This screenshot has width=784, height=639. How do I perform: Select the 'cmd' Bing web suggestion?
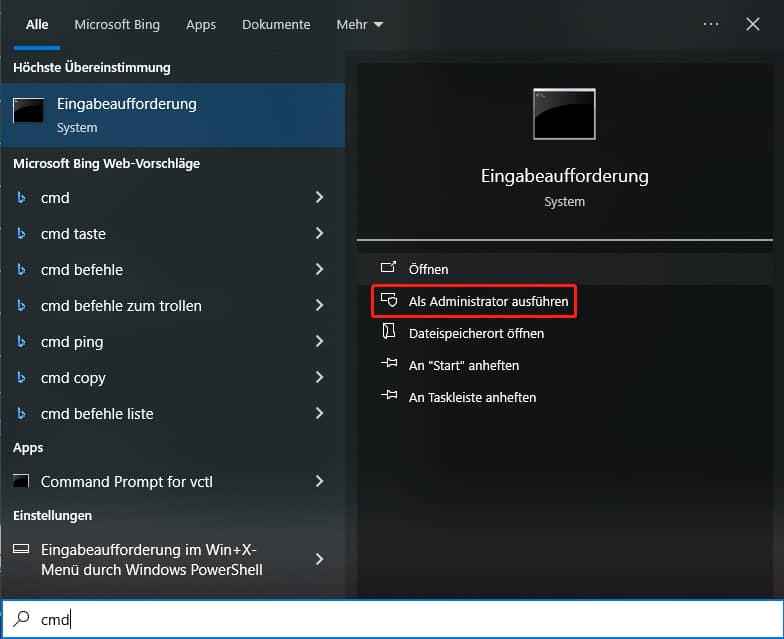tap(173, 198)
